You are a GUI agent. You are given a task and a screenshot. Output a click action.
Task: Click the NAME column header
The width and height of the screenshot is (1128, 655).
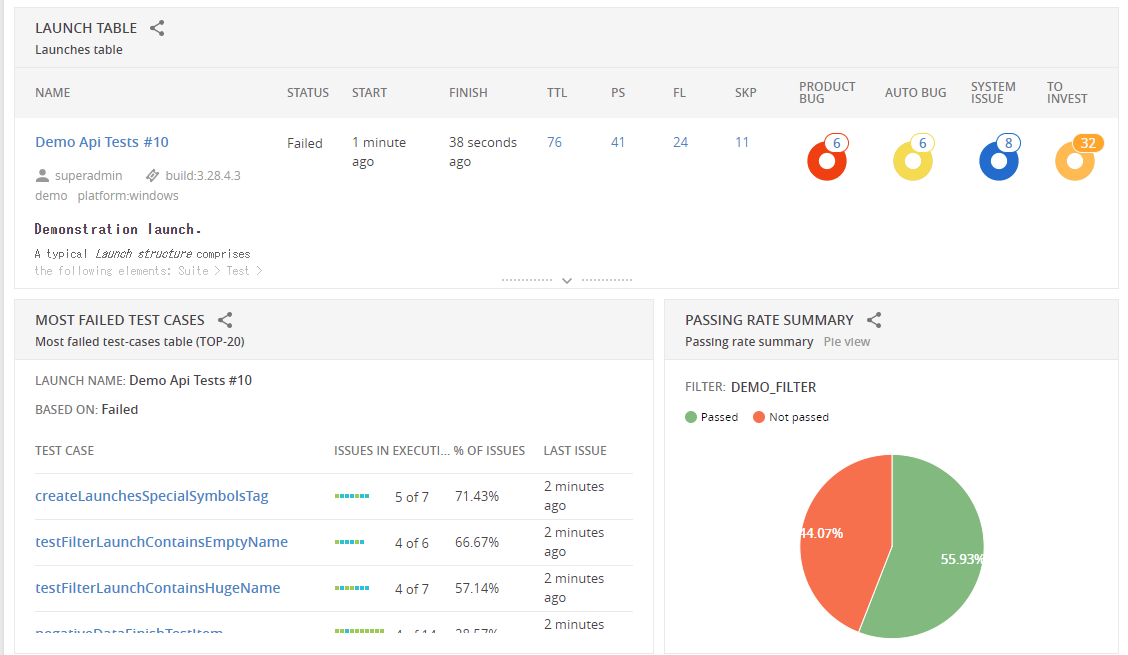coord(53,93)
